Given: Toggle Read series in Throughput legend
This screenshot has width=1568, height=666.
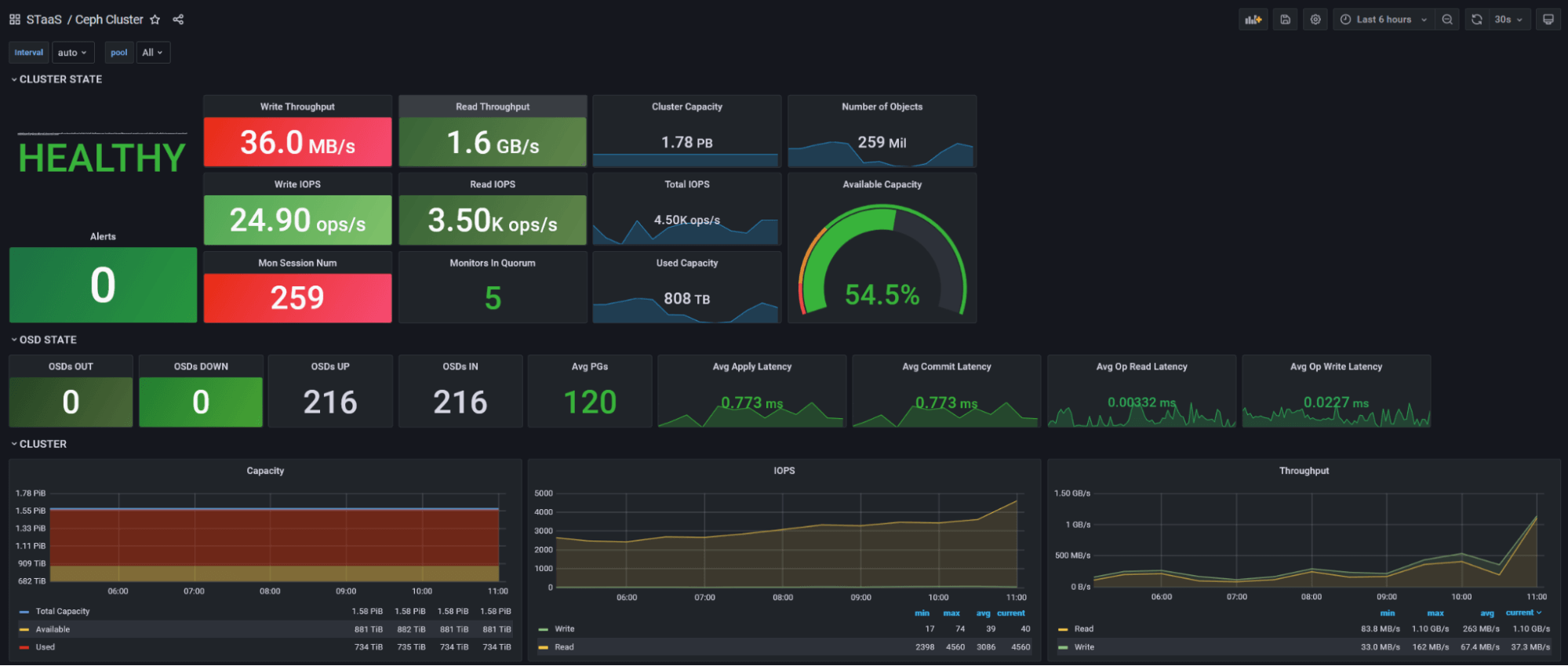Looking at the screenshot, I should (1083, 629).
